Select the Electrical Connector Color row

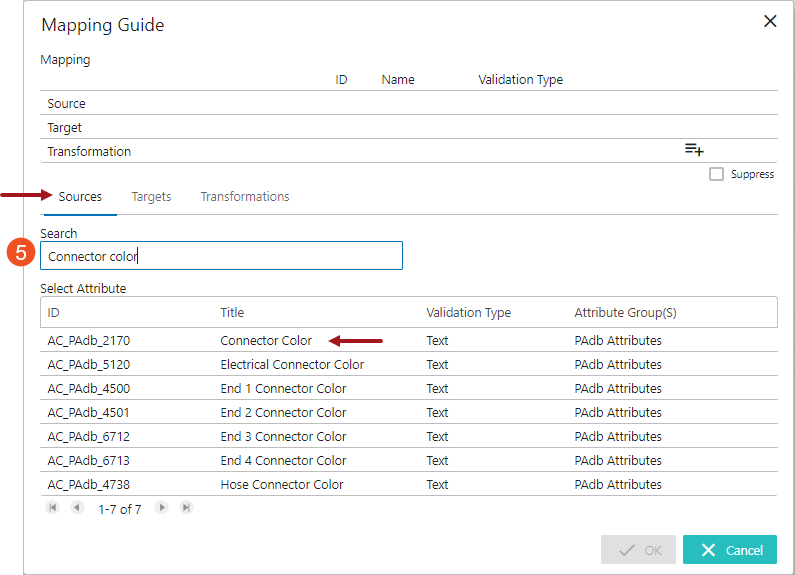[292, 365]
